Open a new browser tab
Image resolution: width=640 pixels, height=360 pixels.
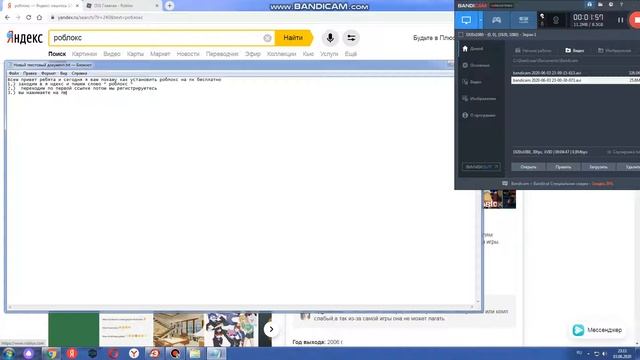coord(169,6)
